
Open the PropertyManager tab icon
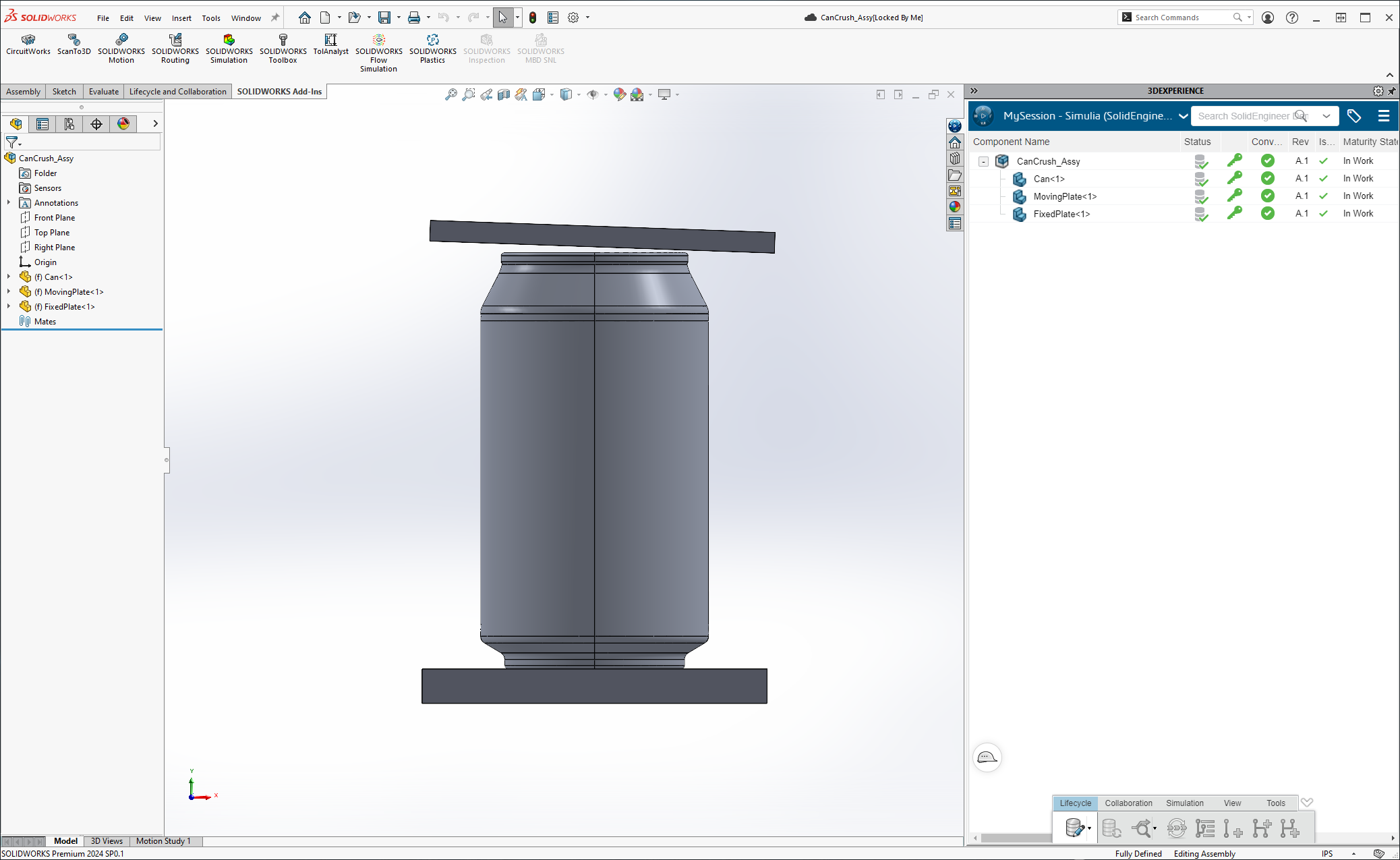point(42,123)
